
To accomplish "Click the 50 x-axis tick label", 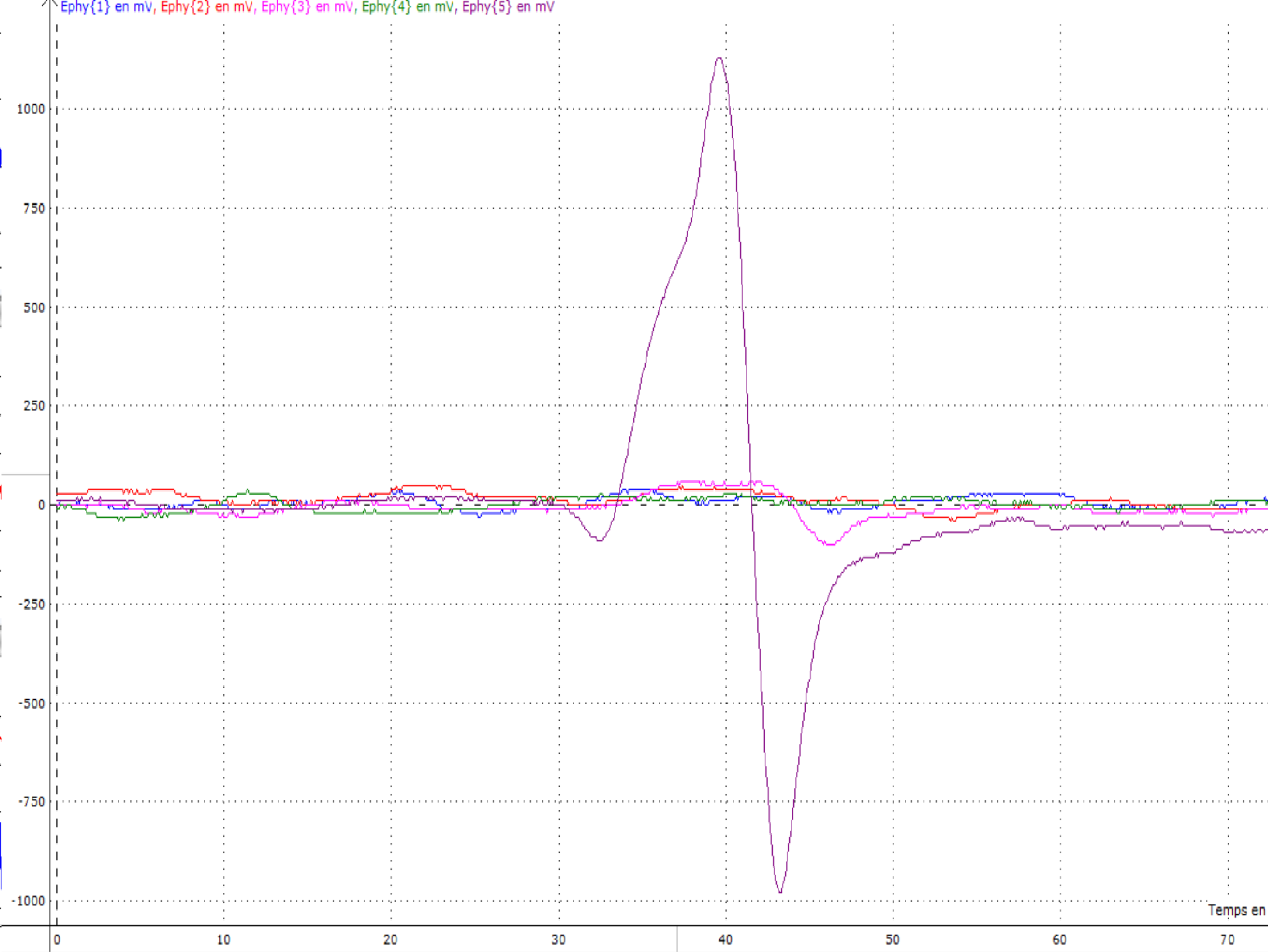I will click(x=893, y=939).
